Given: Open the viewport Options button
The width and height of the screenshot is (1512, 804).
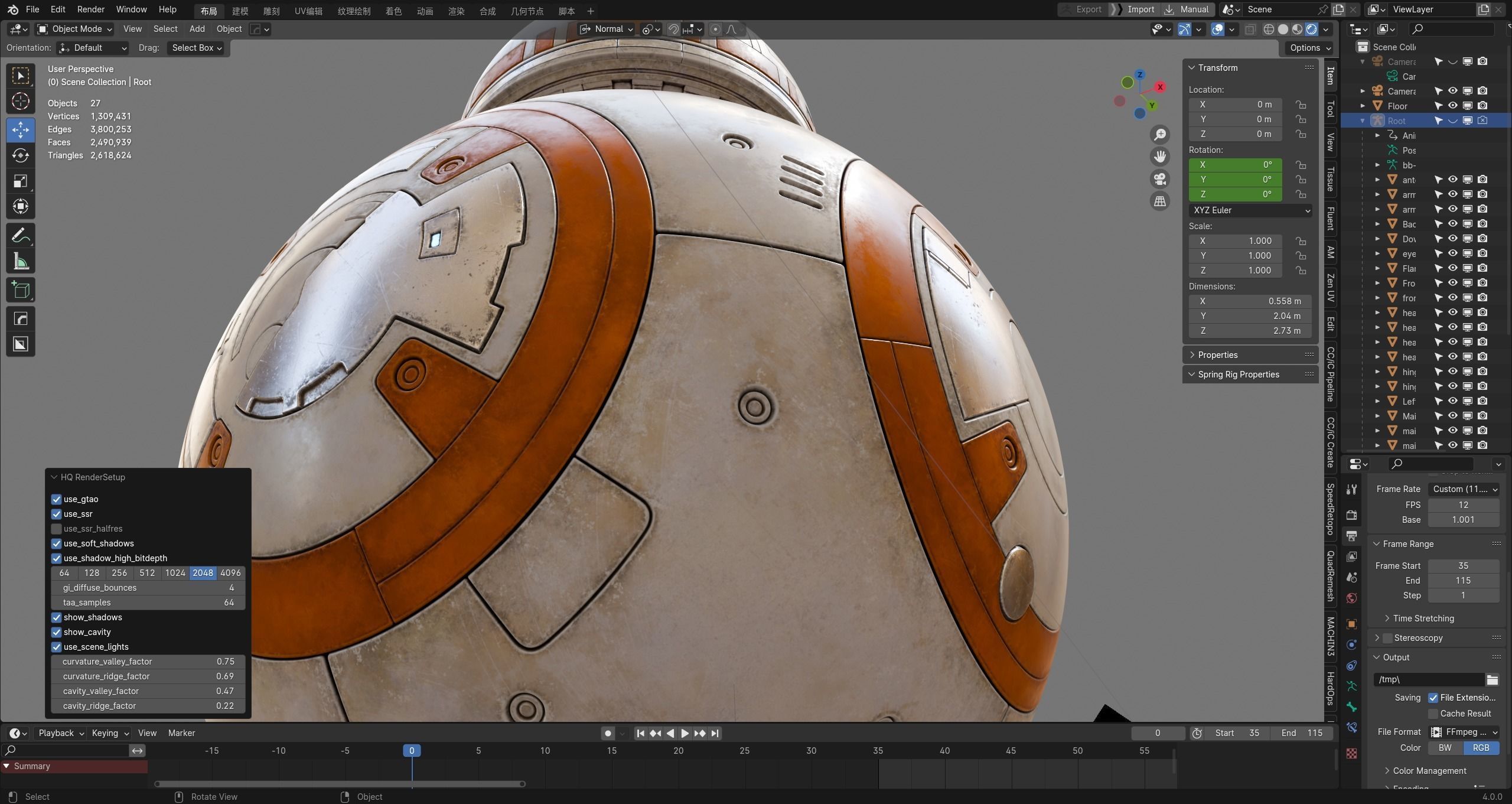Looking at the screenshot, I should (x=1310, y=48).
